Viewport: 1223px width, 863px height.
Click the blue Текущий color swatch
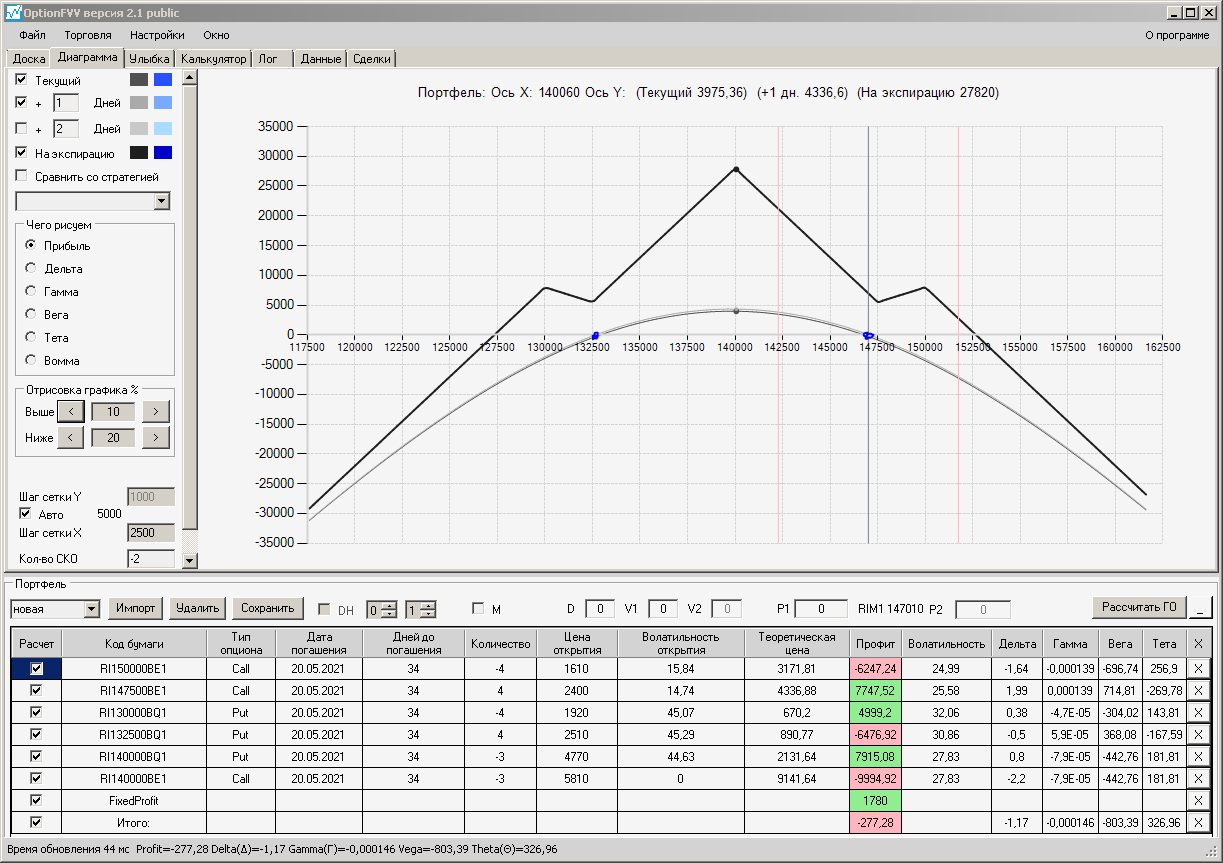pyautogui.click(x=163, y=80)
